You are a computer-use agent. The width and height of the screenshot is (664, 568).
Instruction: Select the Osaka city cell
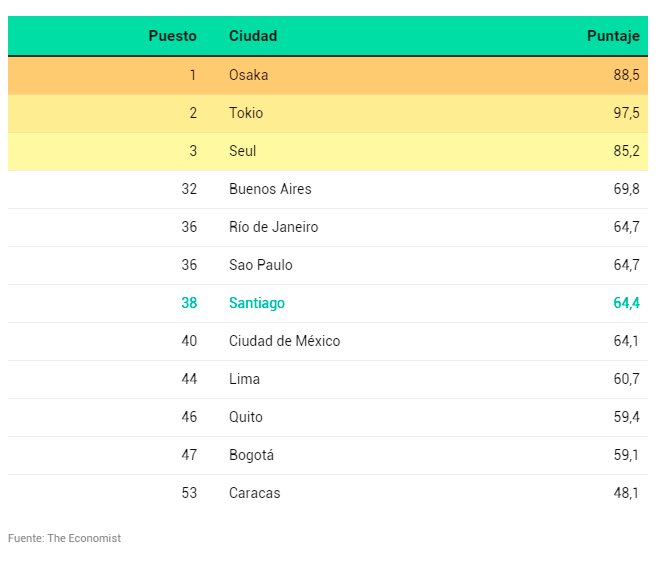[x=248, y=75]
